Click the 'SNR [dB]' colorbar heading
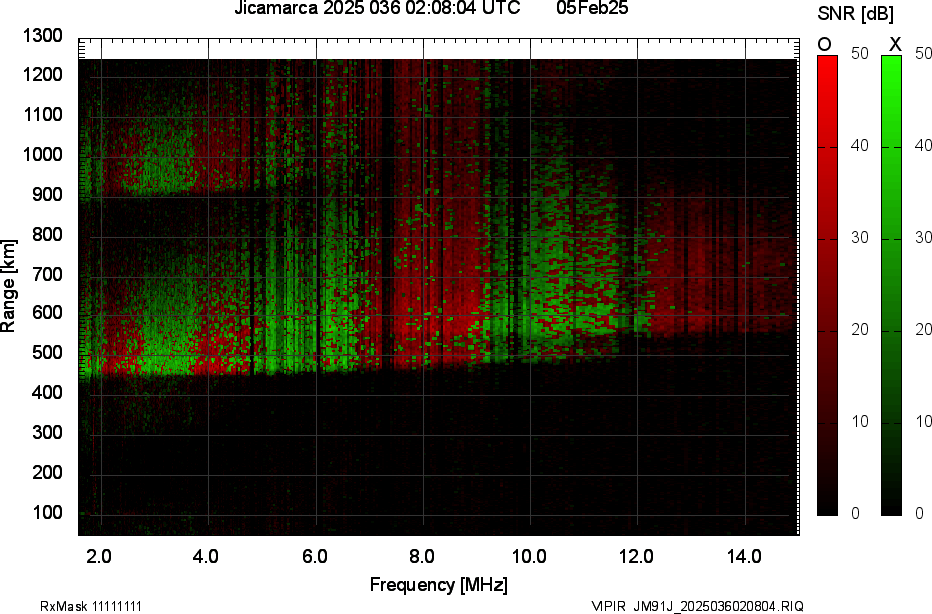Image resolution: width=932 pixels, height=614 pixels. [855, 13]
